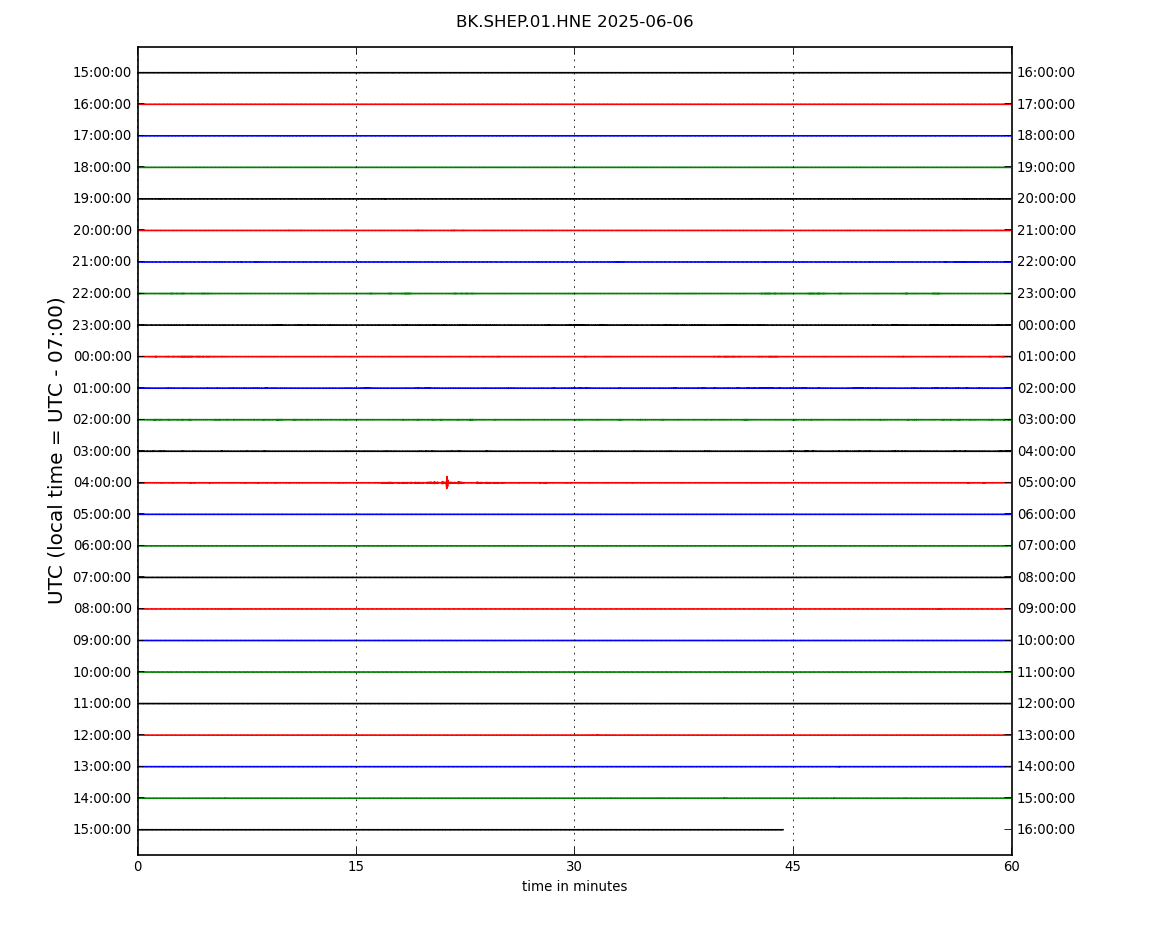Click right-axis label 07:00:00

click(1047, 546)
